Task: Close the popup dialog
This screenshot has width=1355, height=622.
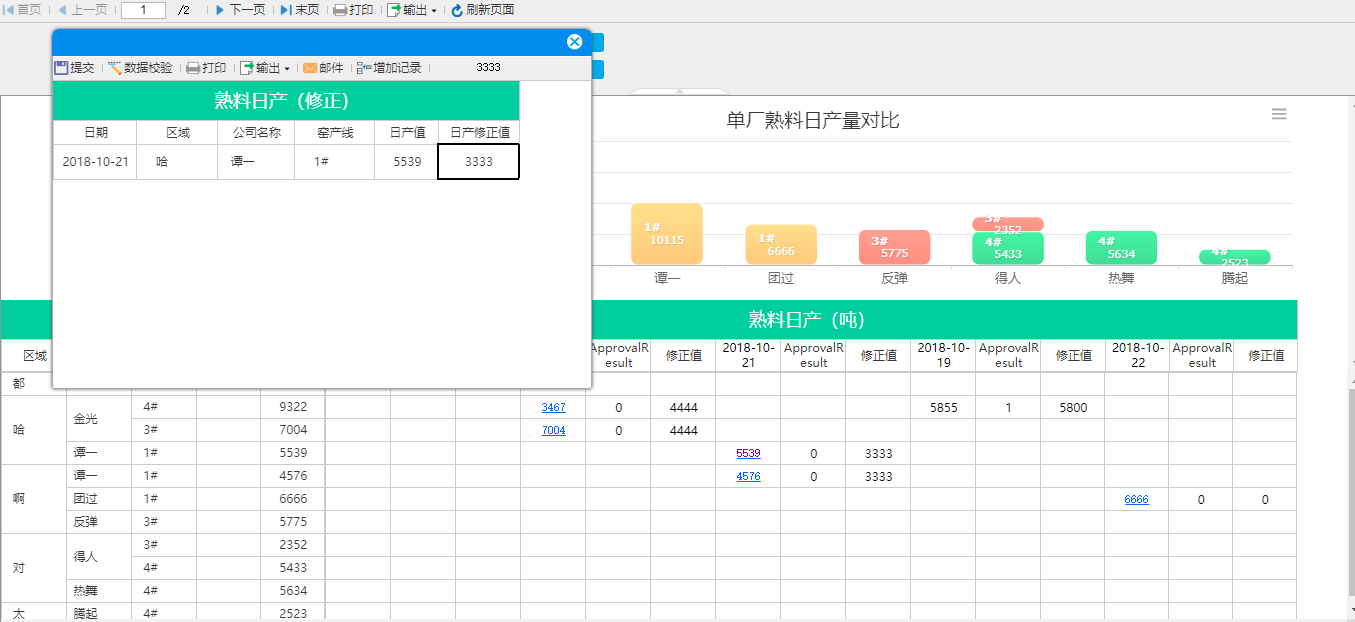Action: 574,42
